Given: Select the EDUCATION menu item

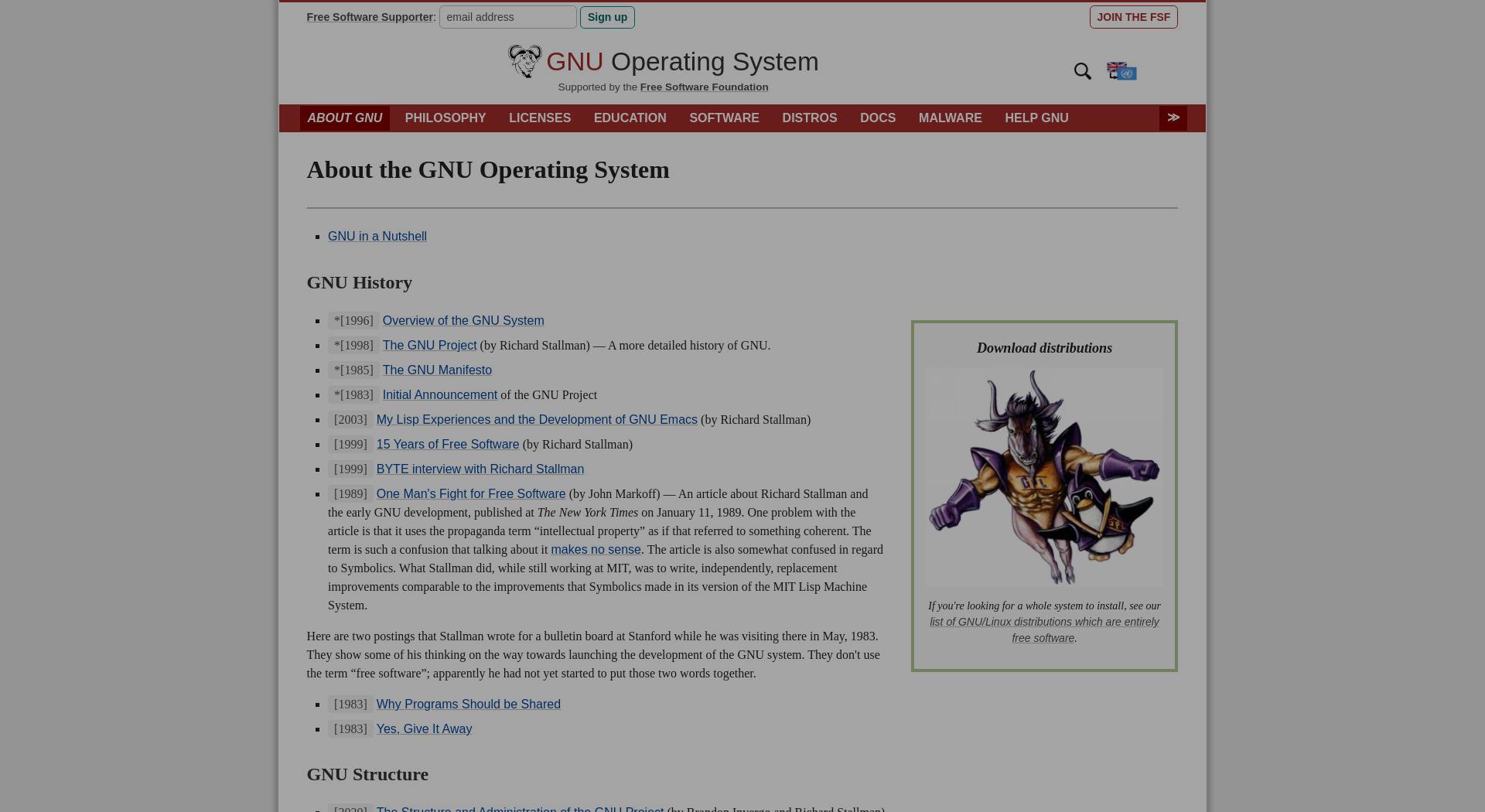Looking at the screenshot, I should [x=630, y=118].
